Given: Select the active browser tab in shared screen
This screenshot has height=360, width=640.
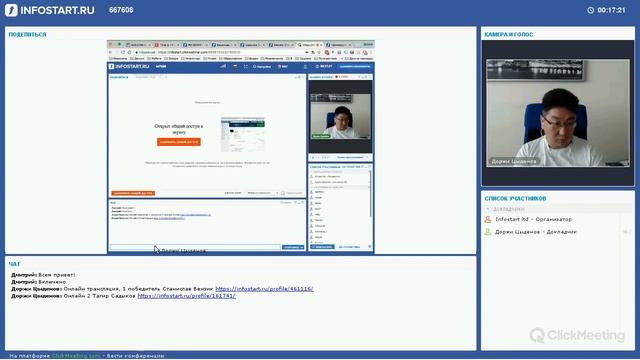Looking at the screenshot, I should tap(309, 44).
